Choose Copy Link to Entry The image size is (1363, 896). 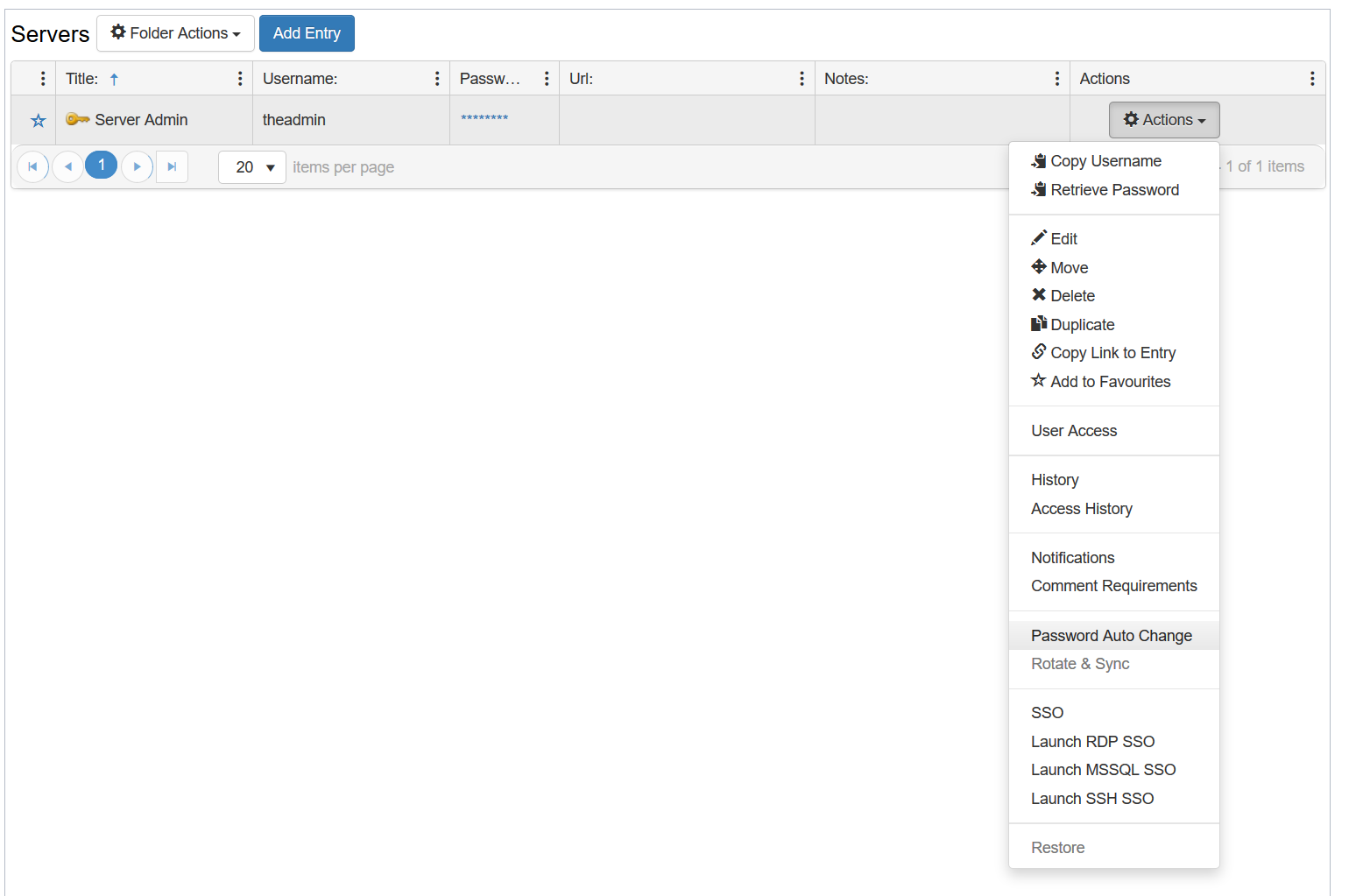tap(1114, 353)
